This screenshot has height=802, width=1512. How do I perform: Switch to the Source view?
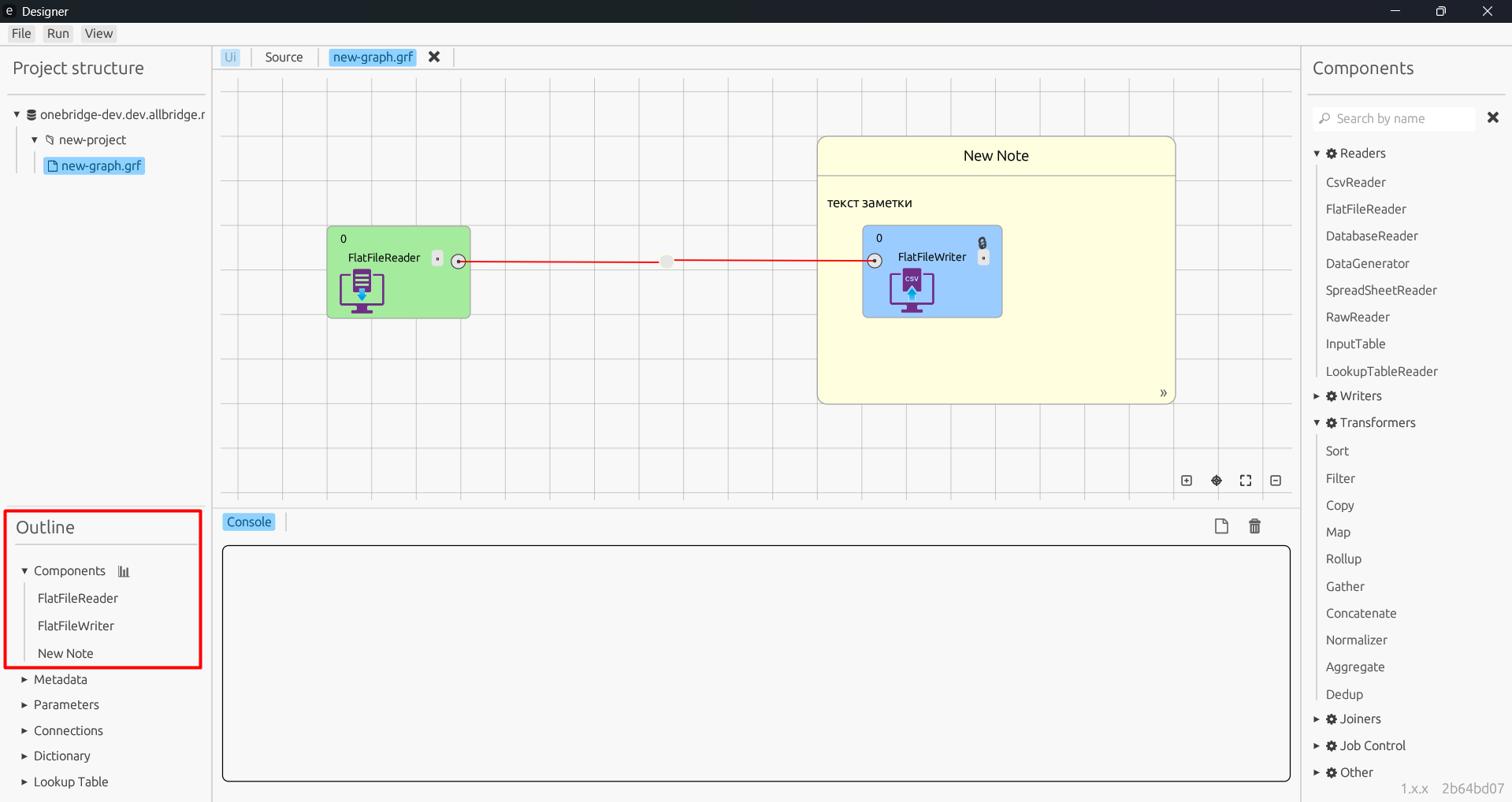tap(284, 58)
